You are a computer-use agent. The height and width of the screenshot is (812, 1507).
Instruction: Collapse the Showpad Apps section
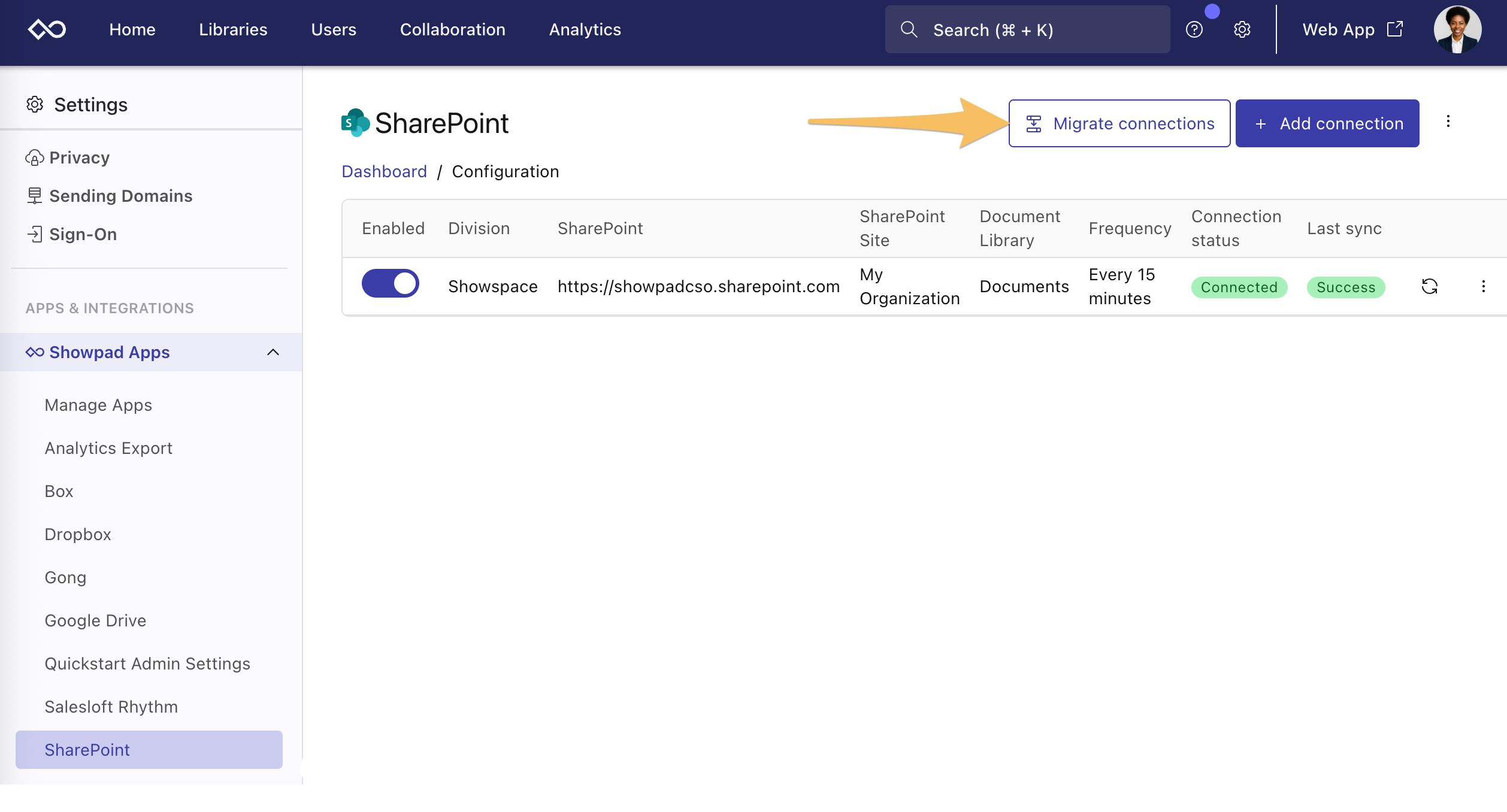[273, 352]
